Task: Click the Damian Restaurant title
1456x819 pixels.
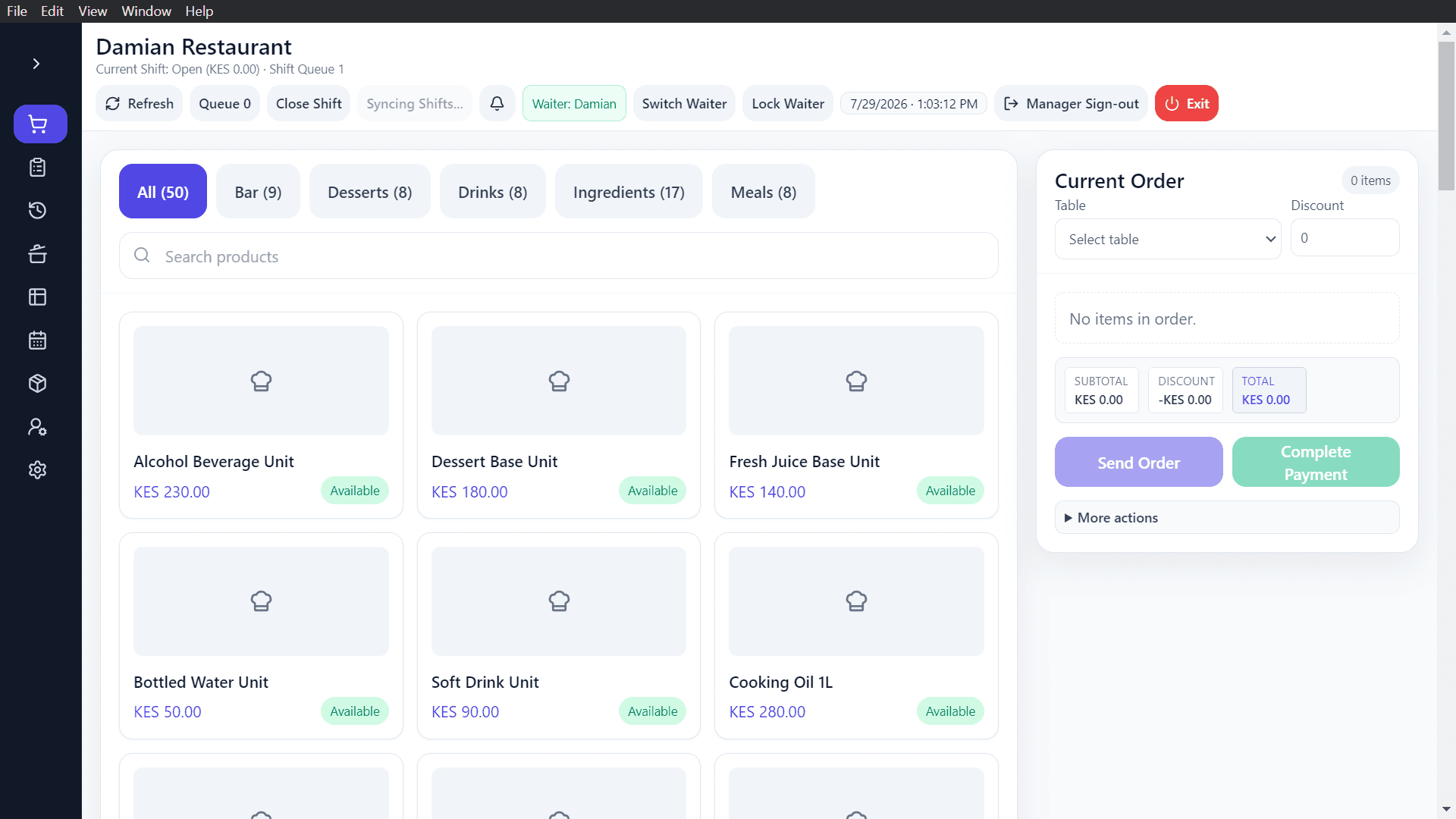Action: pyautogui.click(x=193, y=47)
